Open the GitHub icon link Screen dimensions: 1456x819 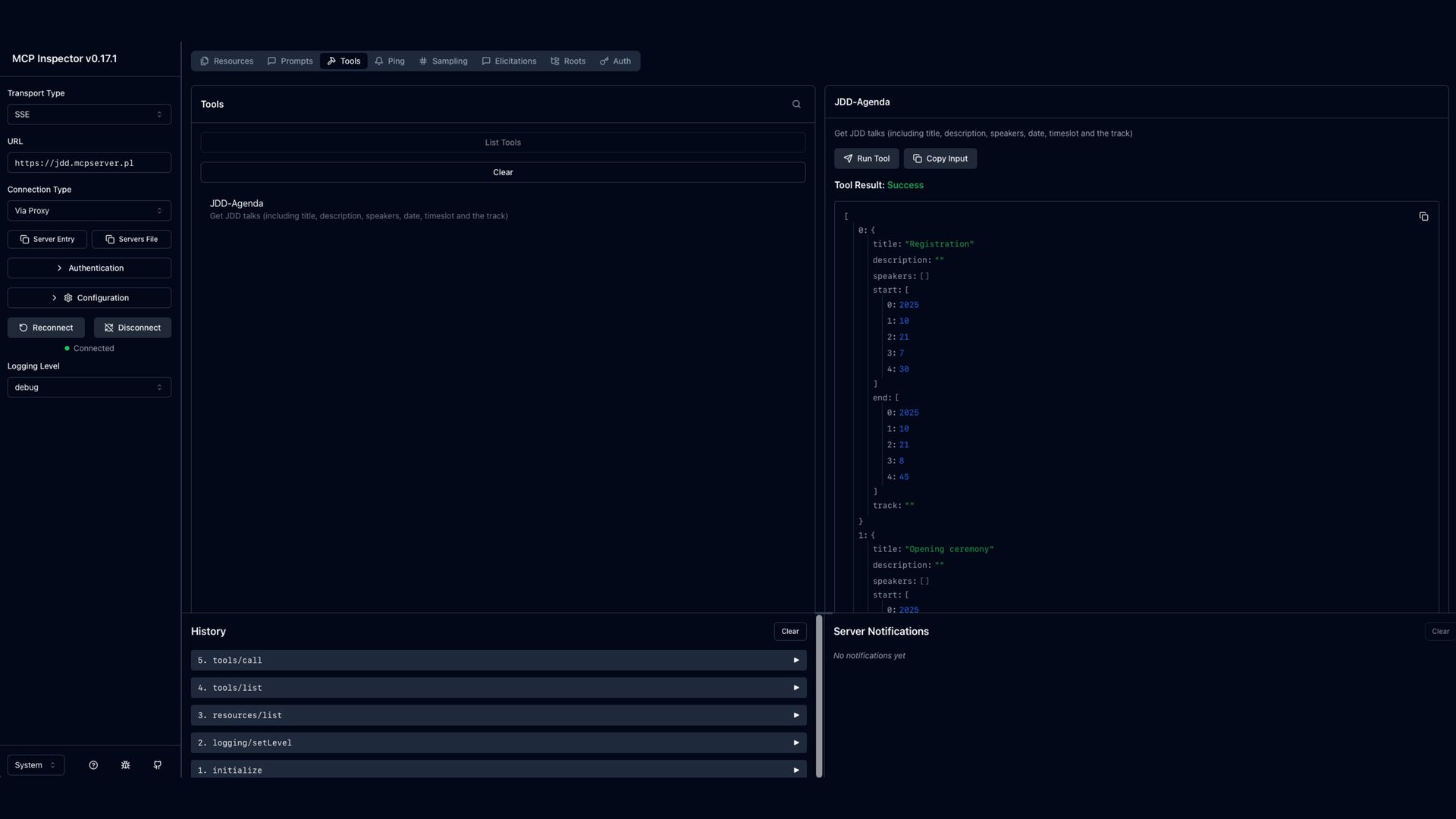[158, 765]
